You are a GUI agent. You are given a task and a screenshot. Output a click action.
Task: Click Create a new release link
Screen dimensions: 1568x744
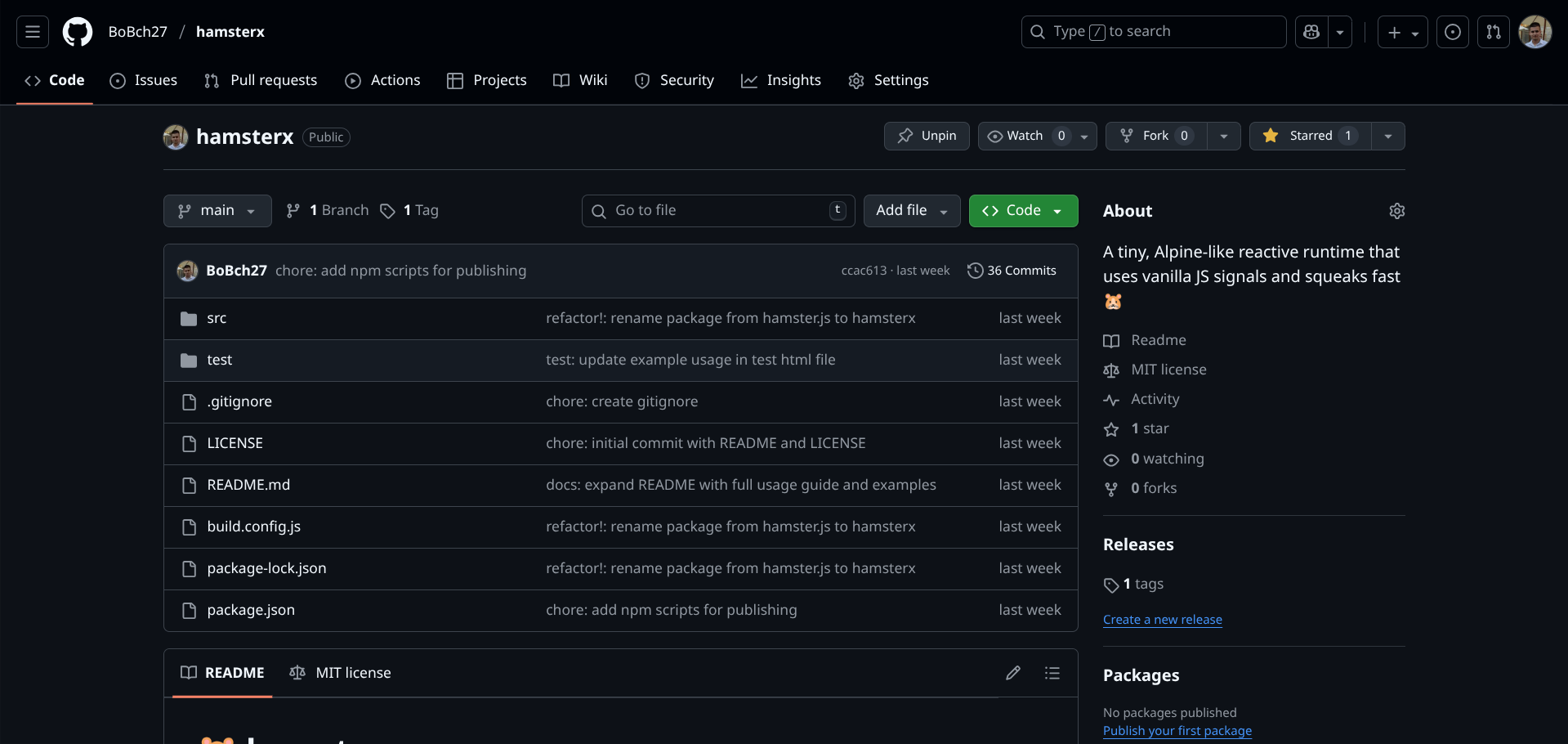tap(1162, 620)
